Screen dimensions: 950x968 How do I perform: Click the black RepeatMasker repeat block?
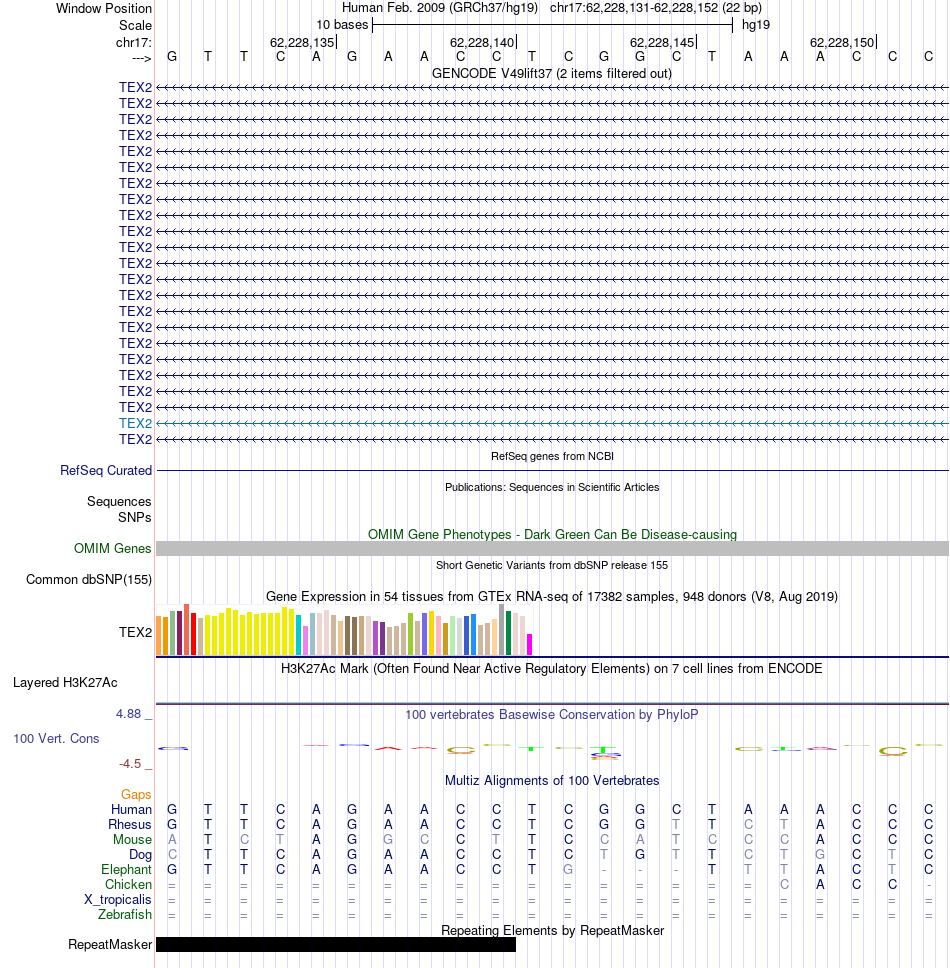[x=336, y=945]
